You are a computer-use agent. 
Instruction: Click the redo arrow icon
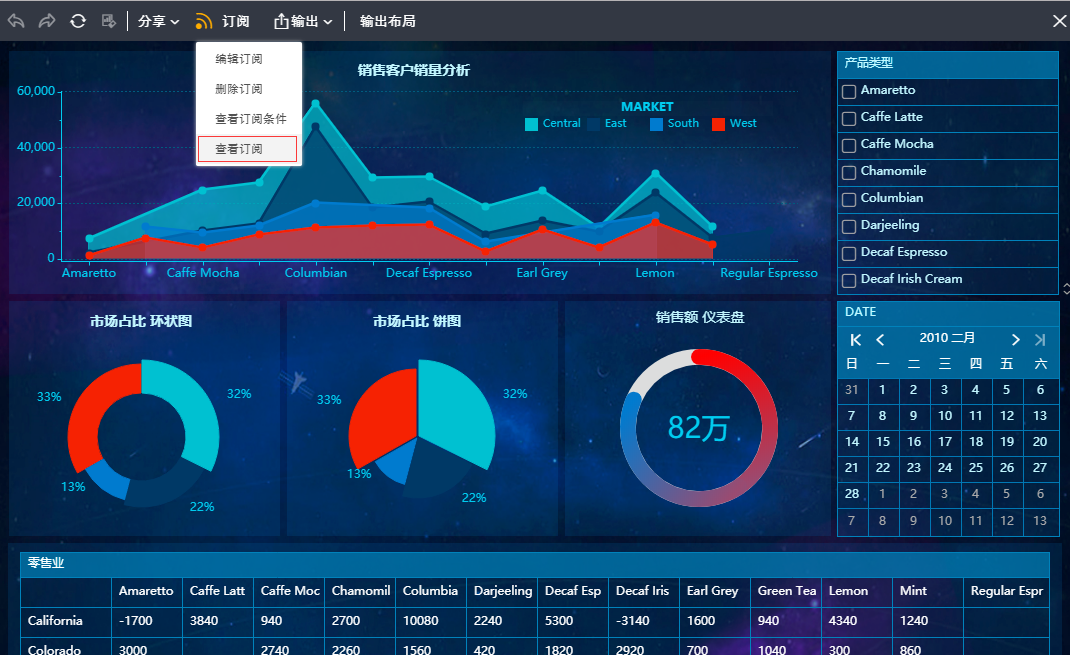click(x=46, y=21)
